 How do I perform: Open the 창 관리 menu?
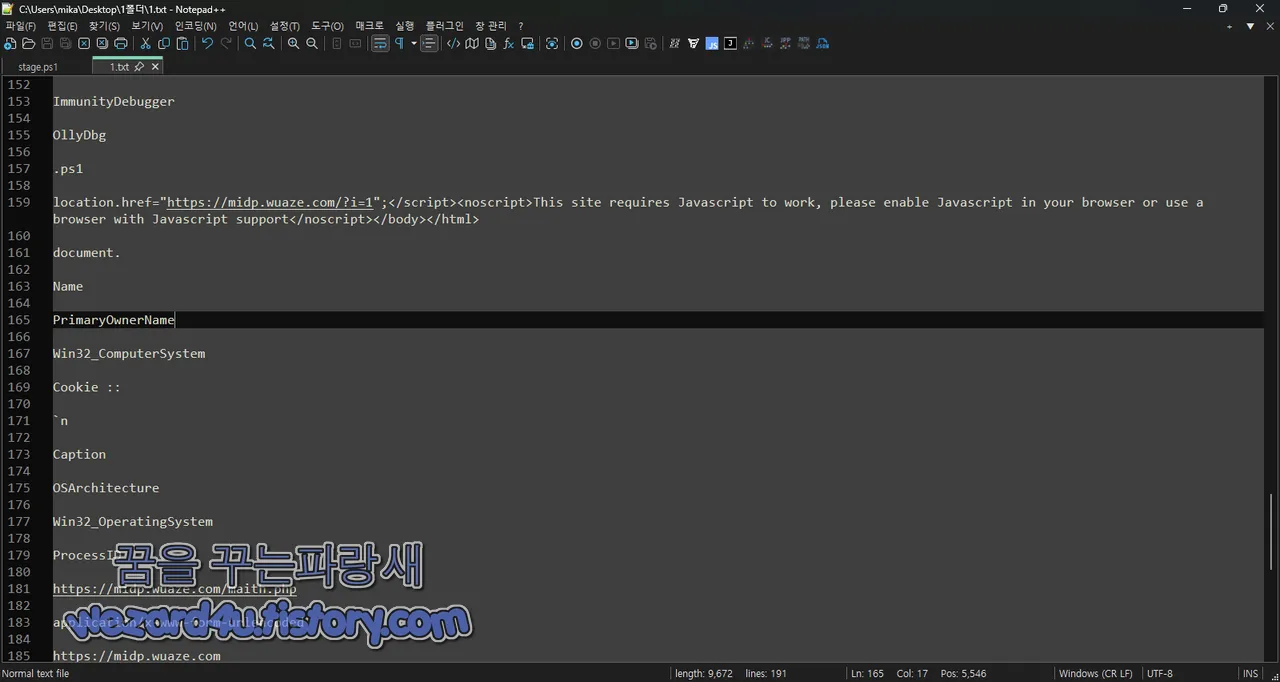tap(491, 26)
